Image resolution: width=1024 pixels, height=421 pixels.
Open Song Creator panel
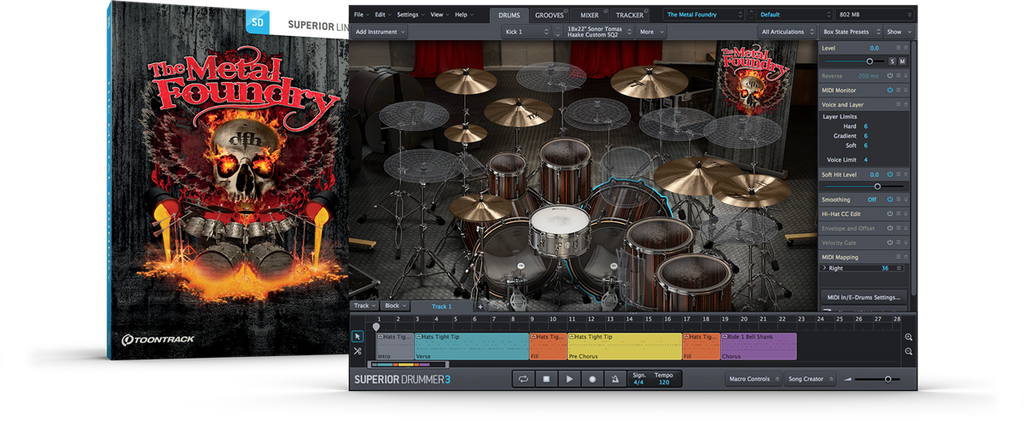tap(810, 379)
